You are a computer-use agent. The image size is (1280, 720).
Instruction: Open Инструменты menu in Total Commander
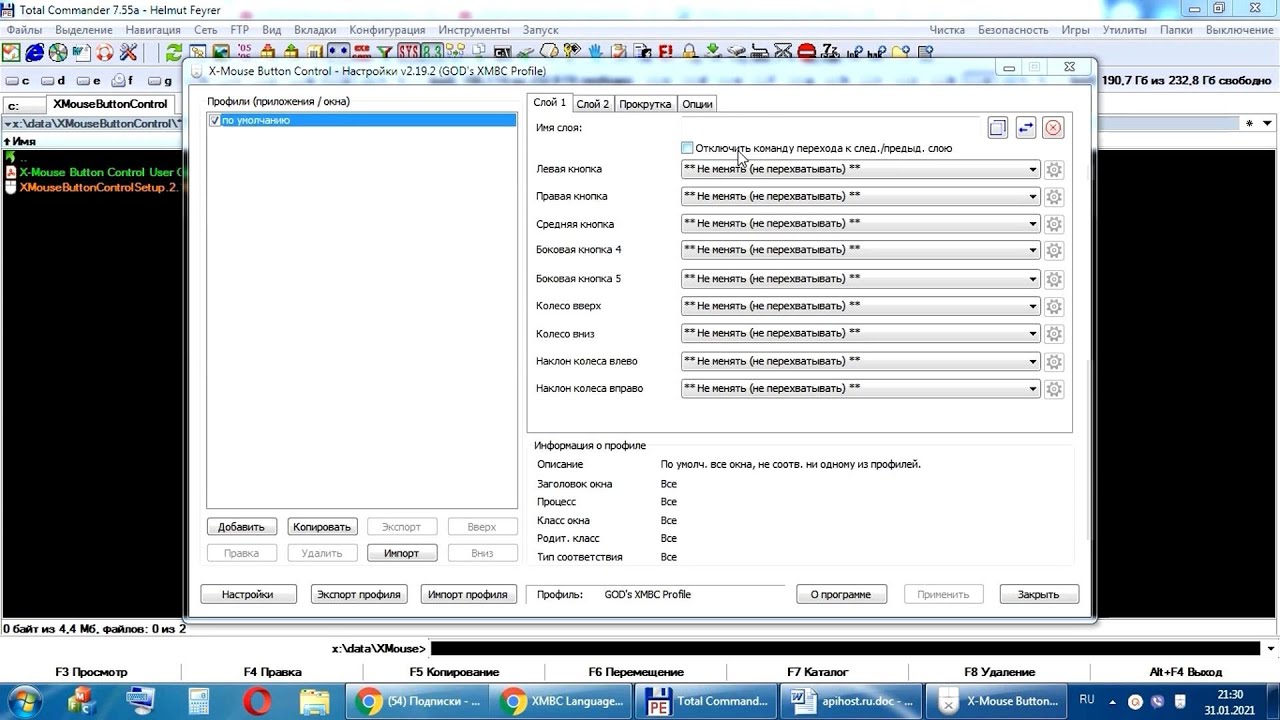coord(474,30)
